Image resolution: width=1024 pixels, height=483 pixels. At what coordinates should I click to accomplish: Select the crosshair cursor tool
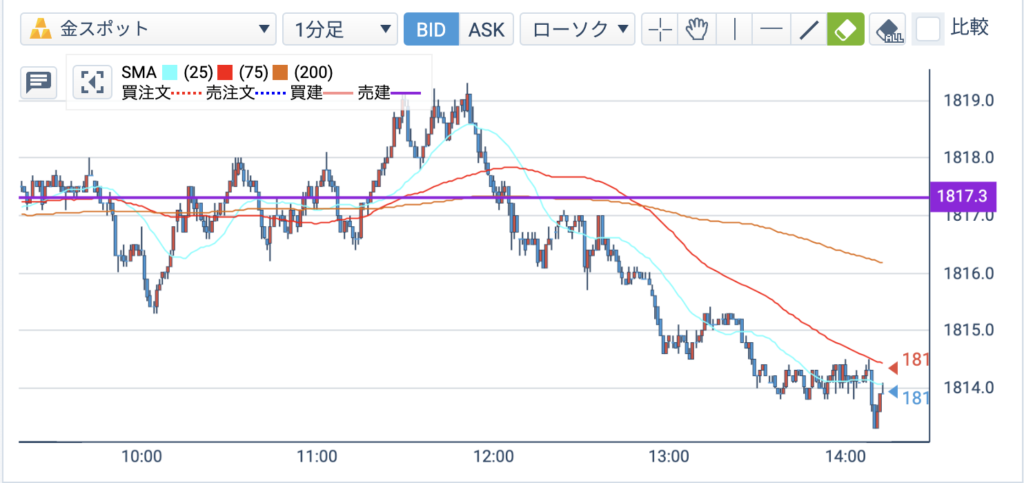660,29
